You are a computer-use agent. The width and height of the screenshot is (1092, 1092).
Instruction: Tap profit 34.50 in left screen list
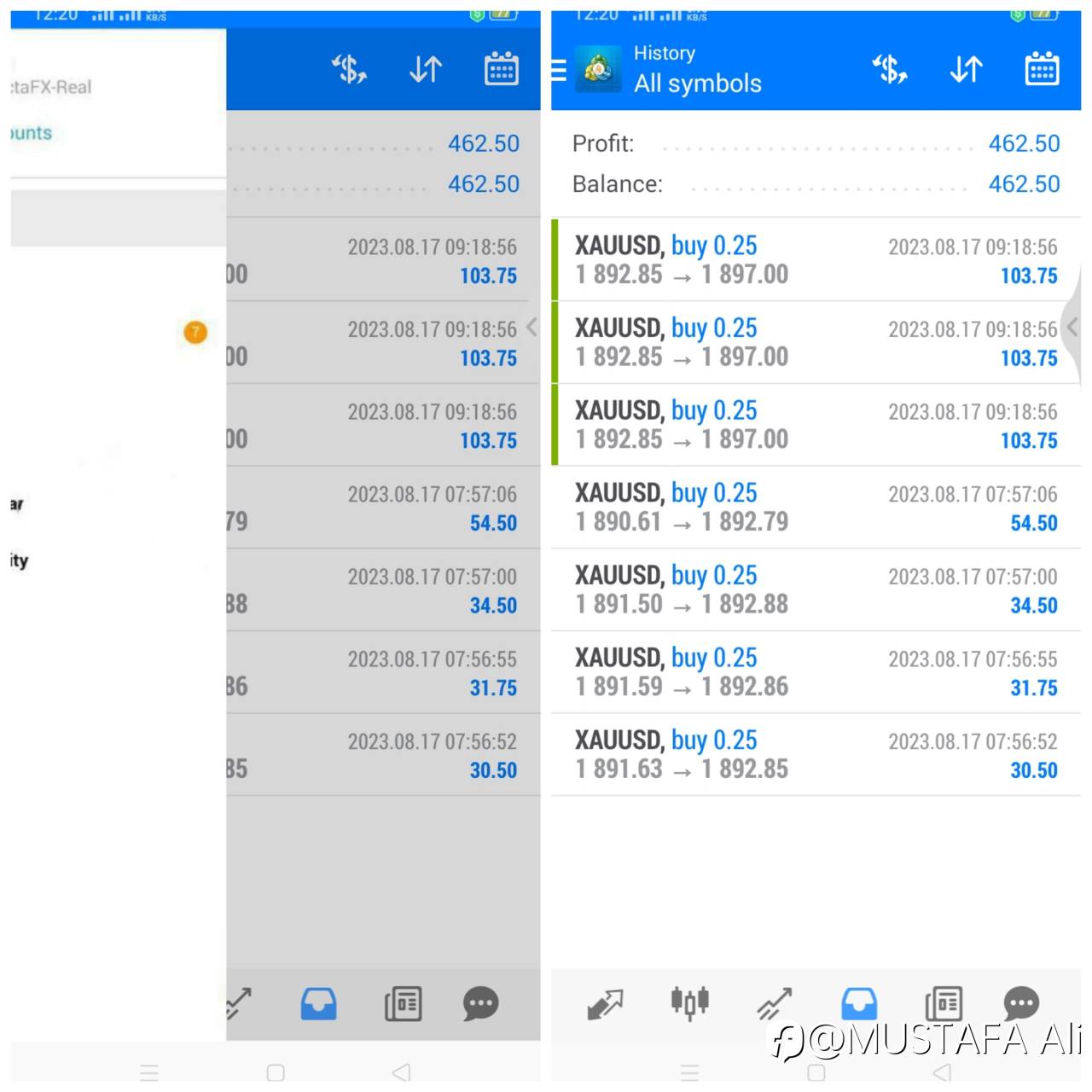coord(493,606)
